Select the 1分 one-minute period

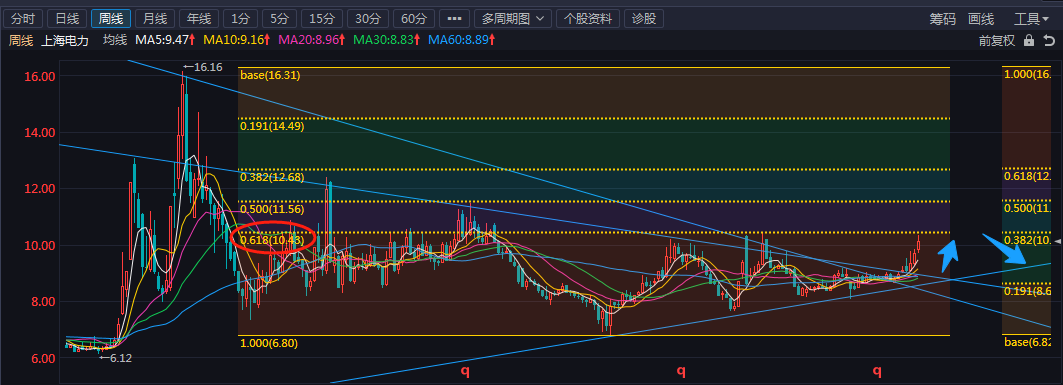coord(240,18)
